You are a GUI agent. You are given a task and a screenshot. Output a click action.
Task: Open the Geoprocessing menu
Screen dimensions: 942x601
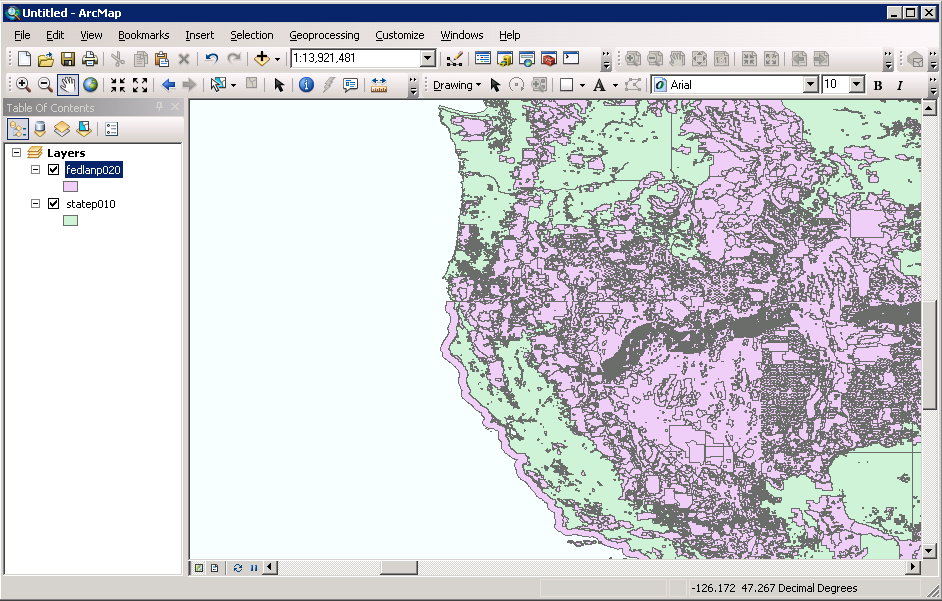click(324, 35)
